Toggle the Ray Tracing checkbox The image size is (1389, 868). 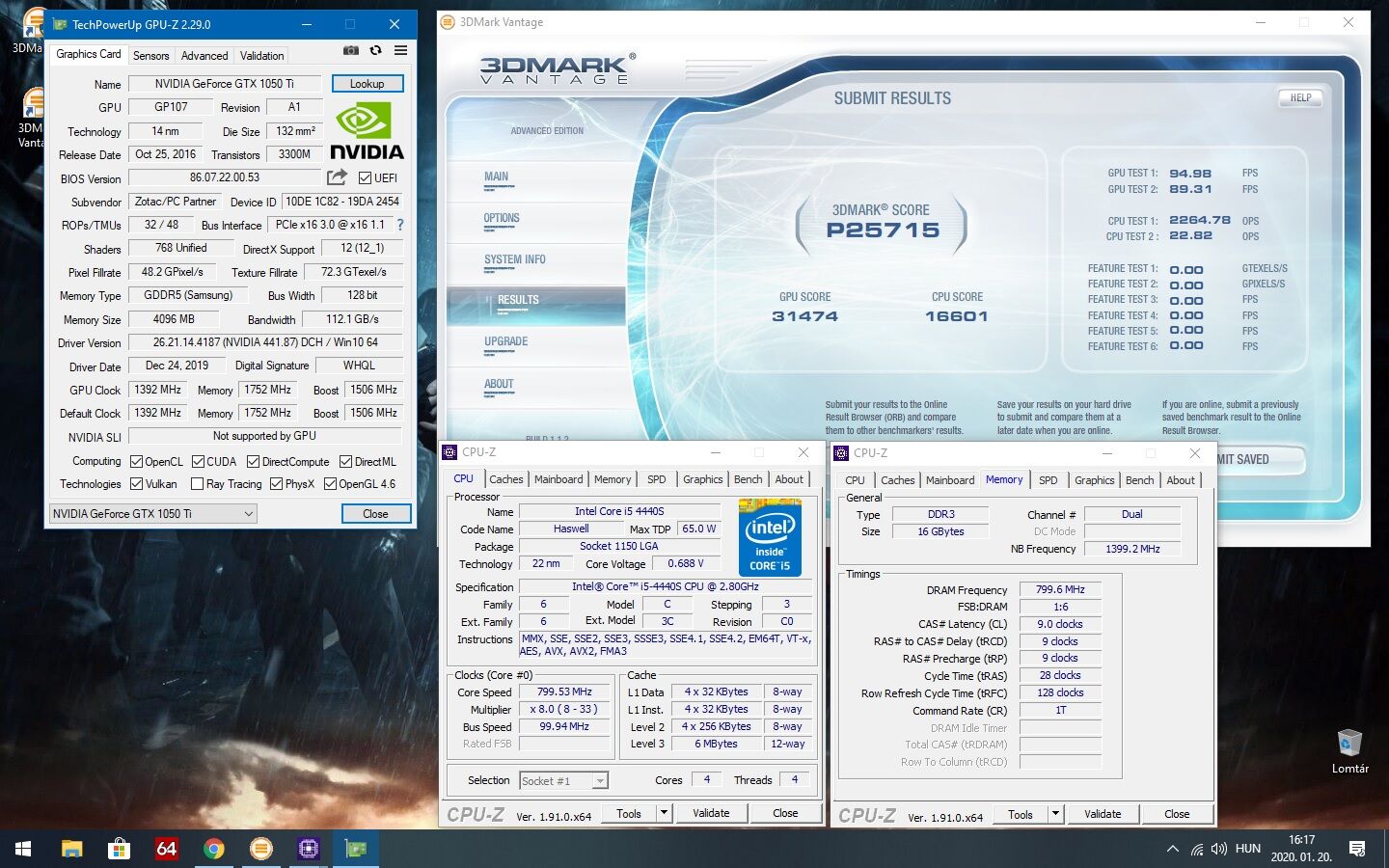[x=198, y=484]
